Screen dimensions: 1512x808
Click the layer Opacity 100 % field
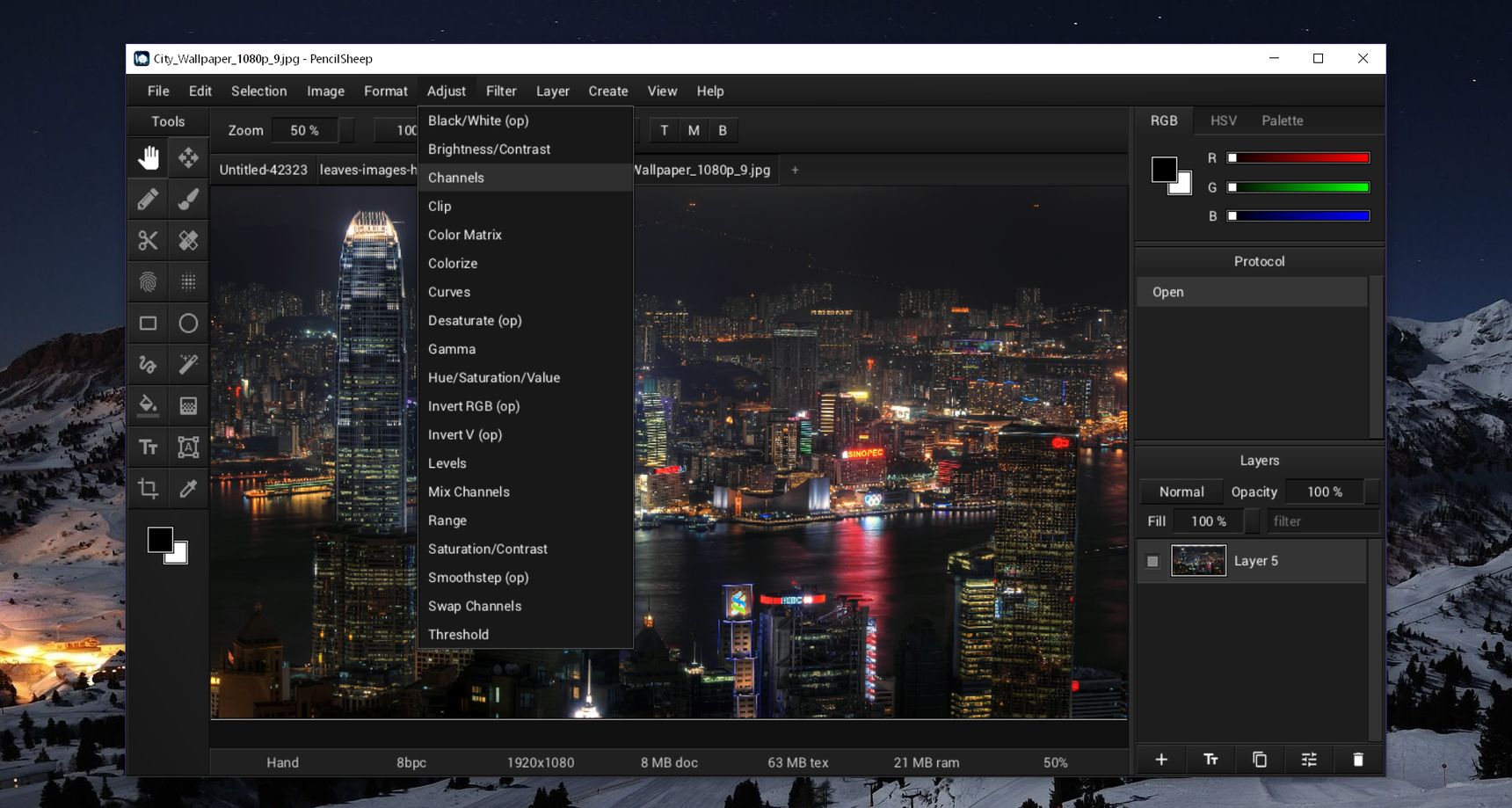1325,491
